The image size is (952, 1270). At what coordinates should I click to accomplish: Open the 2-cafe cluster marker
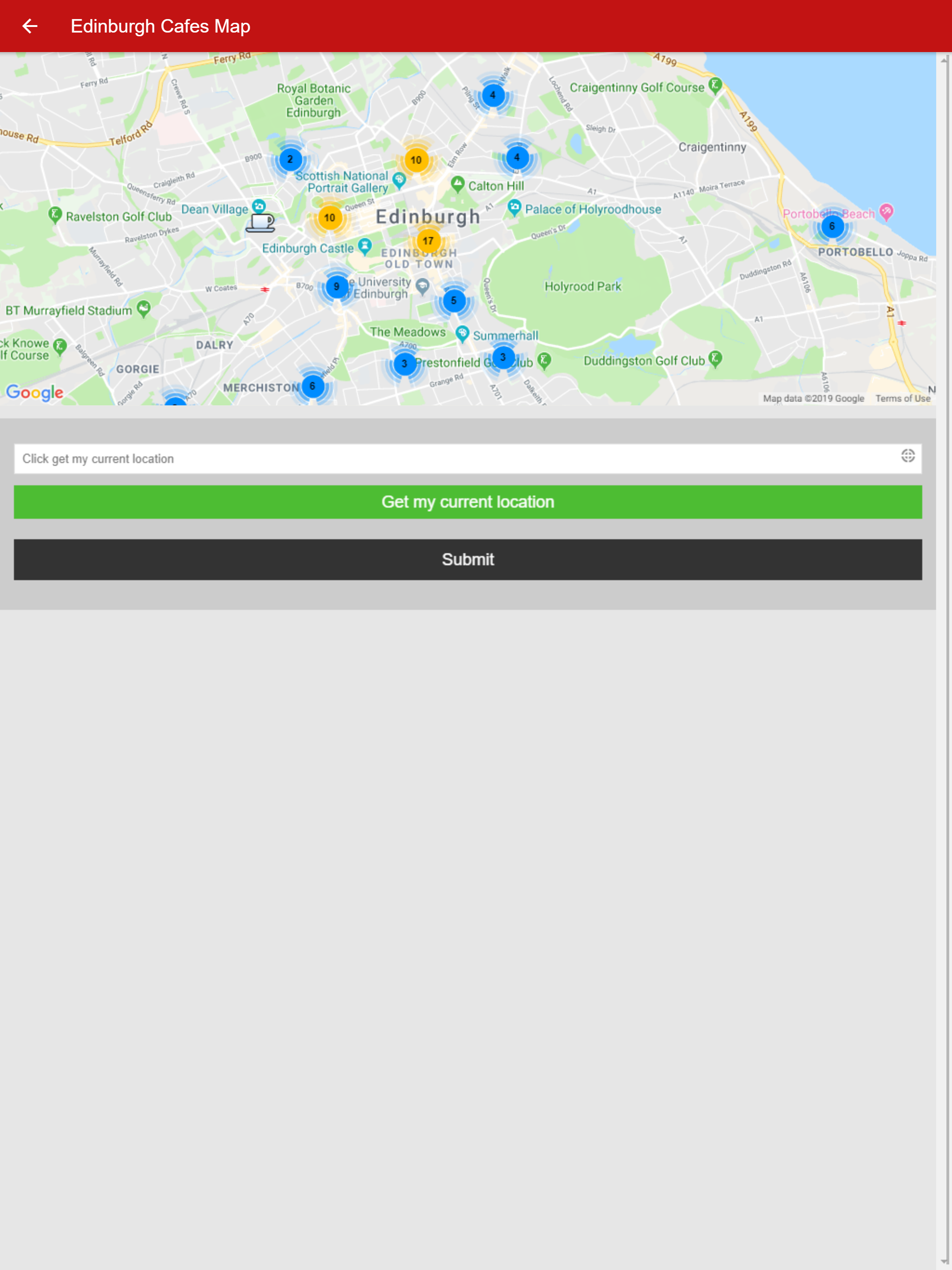coord(290,159)
